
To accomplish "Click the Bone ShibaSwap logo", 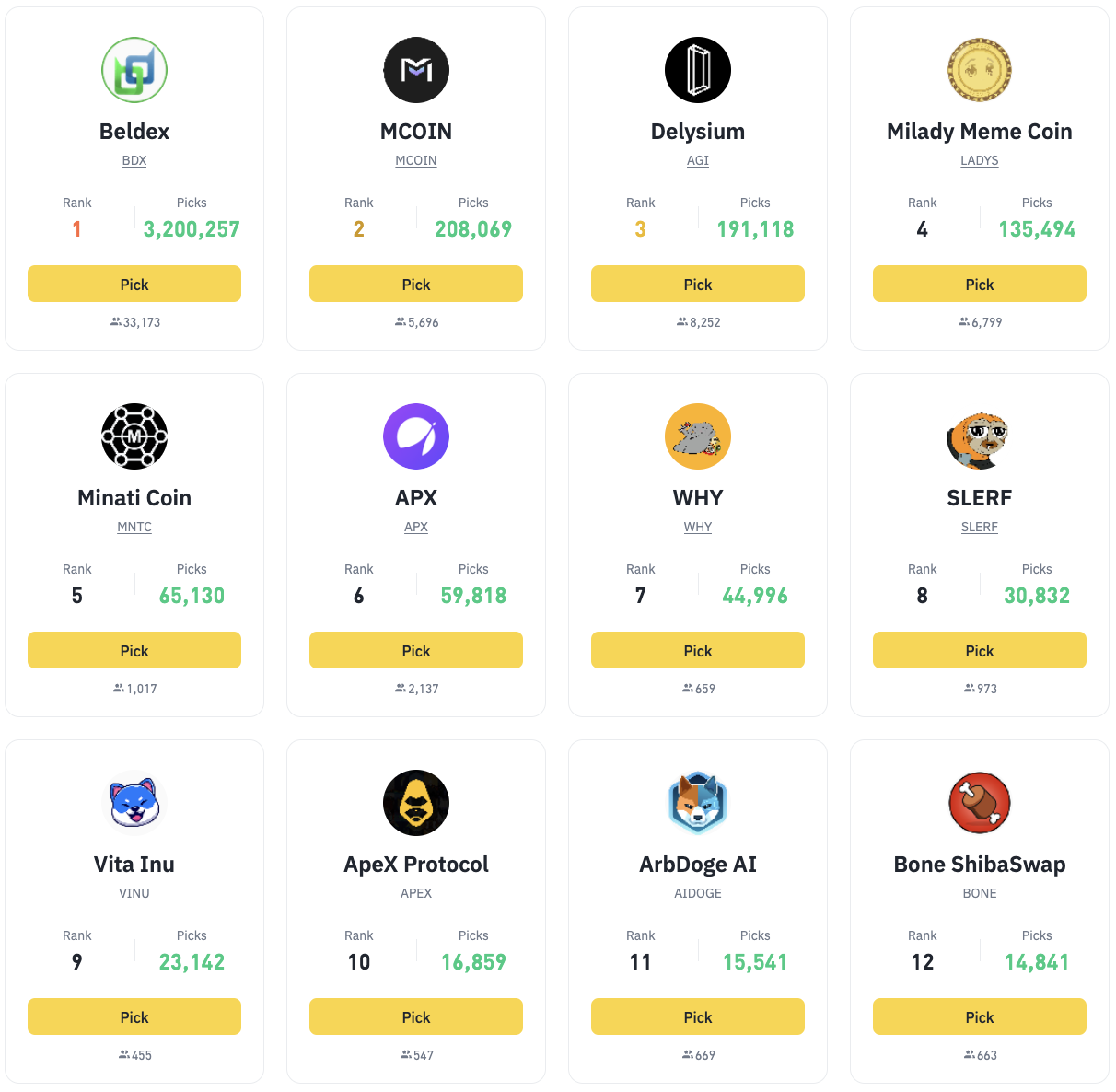I will click(980, 803).
